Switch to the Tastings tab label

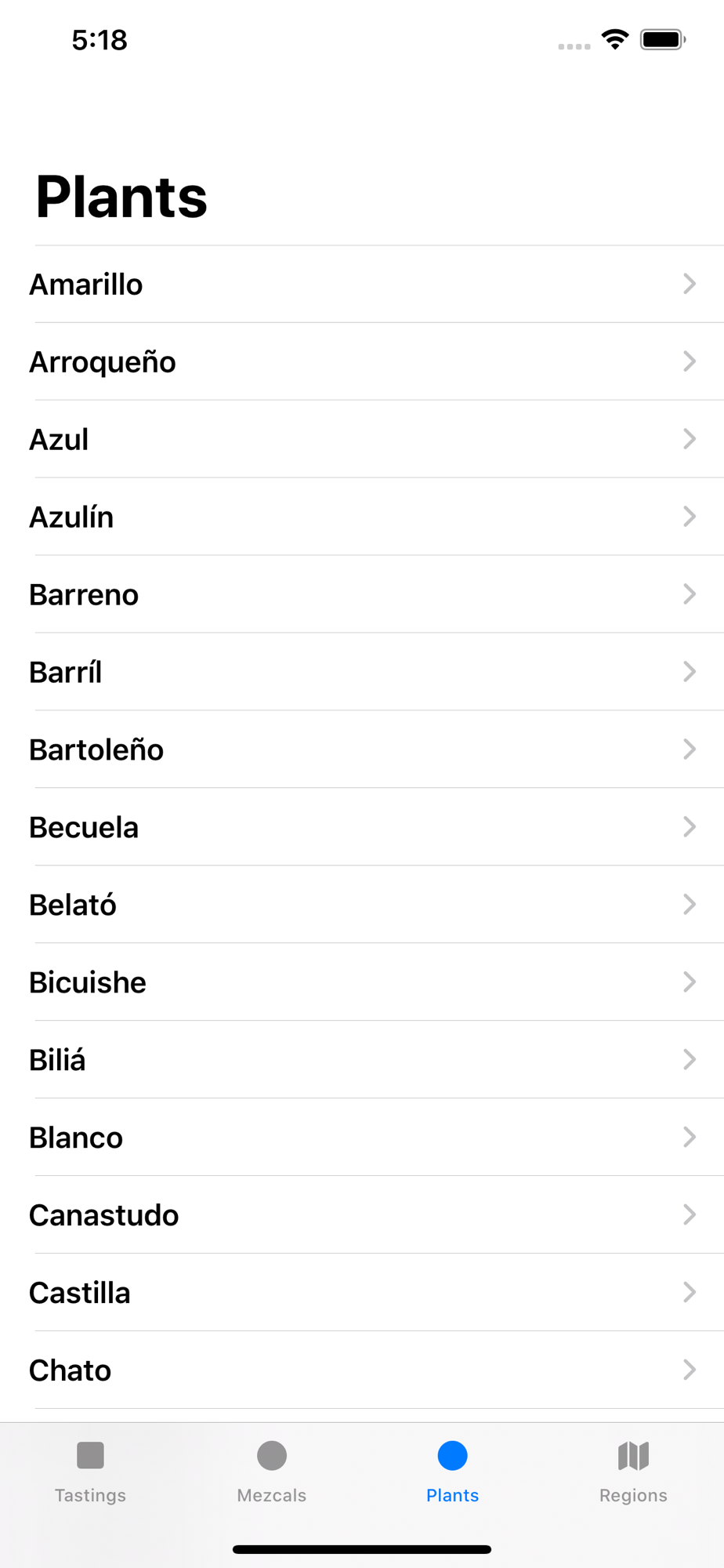tap(90, 1495)
